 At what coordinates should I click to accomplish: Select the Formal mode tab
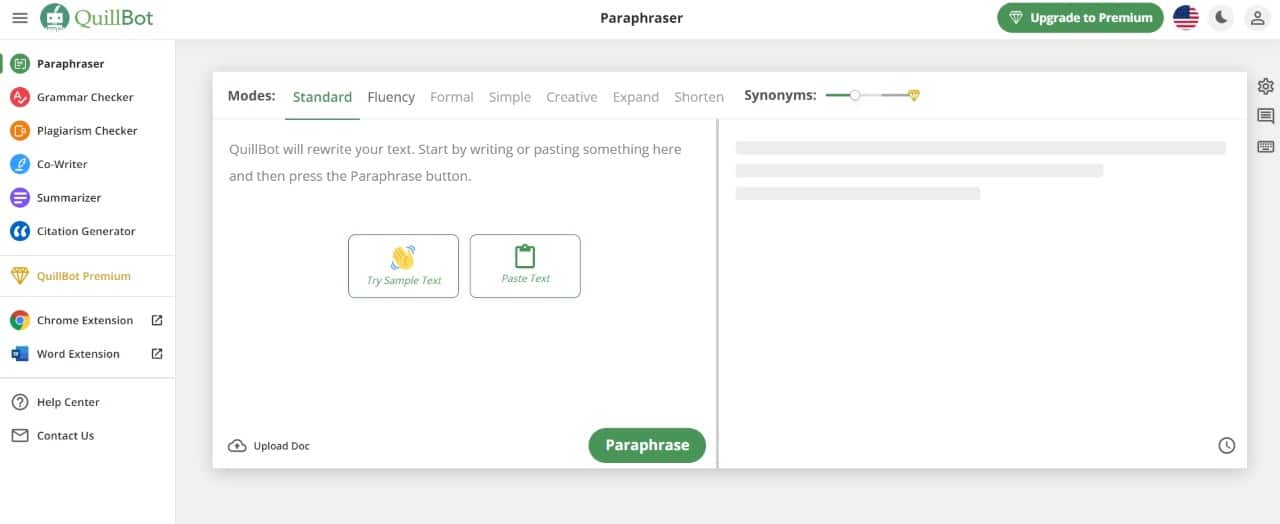point(452,97)
